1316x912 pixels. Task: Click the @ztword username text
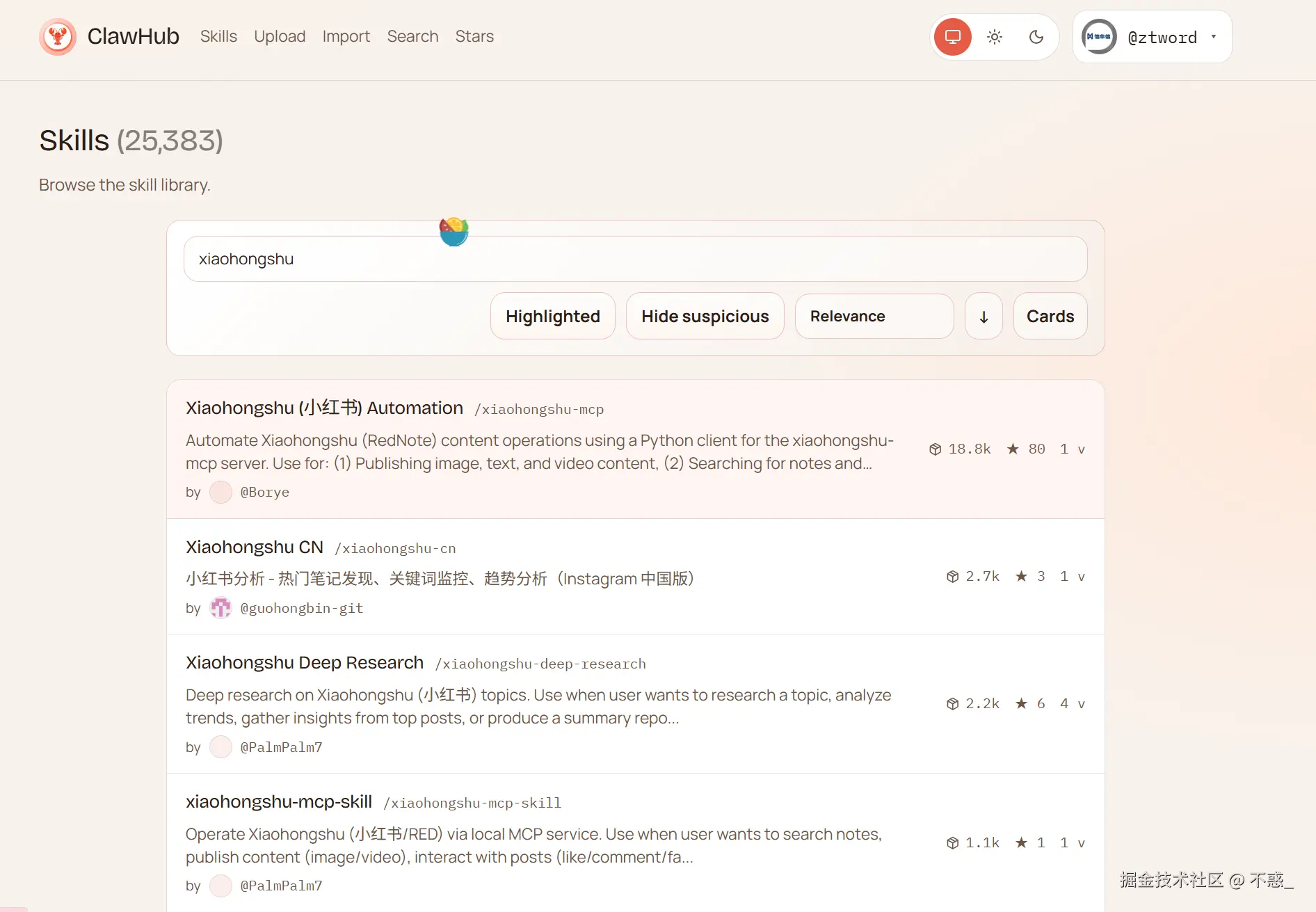click(x=1162, y=37)
